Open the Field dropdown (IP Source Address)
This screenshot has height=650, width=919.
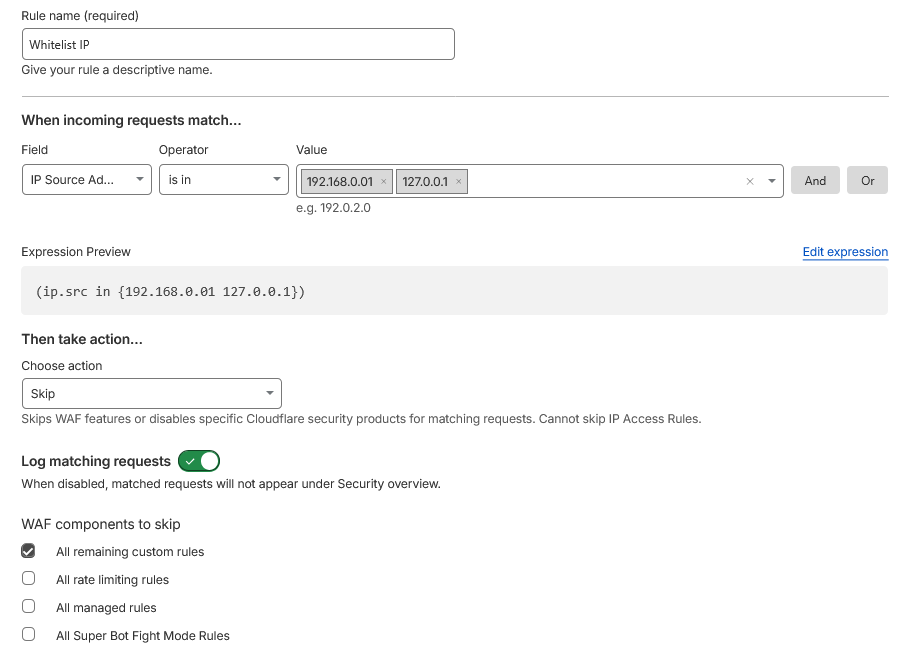(x=86, y=180)
